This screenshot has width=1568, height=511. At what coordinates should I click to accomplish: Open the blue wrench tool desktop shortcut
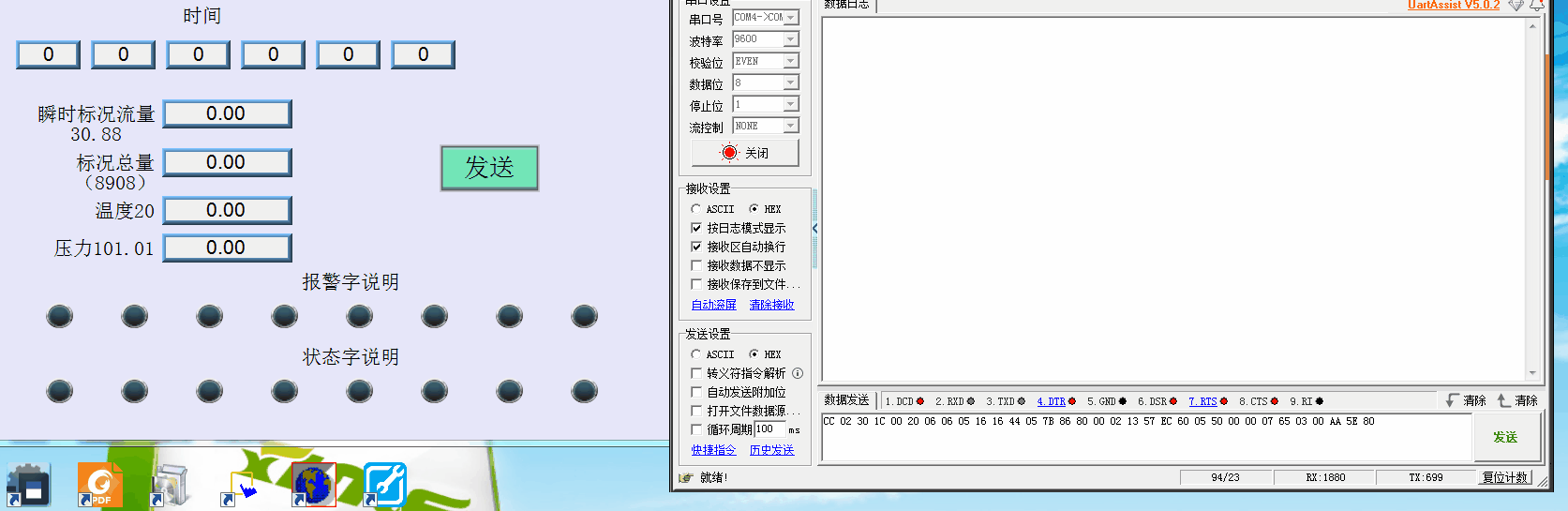point(384,484)
